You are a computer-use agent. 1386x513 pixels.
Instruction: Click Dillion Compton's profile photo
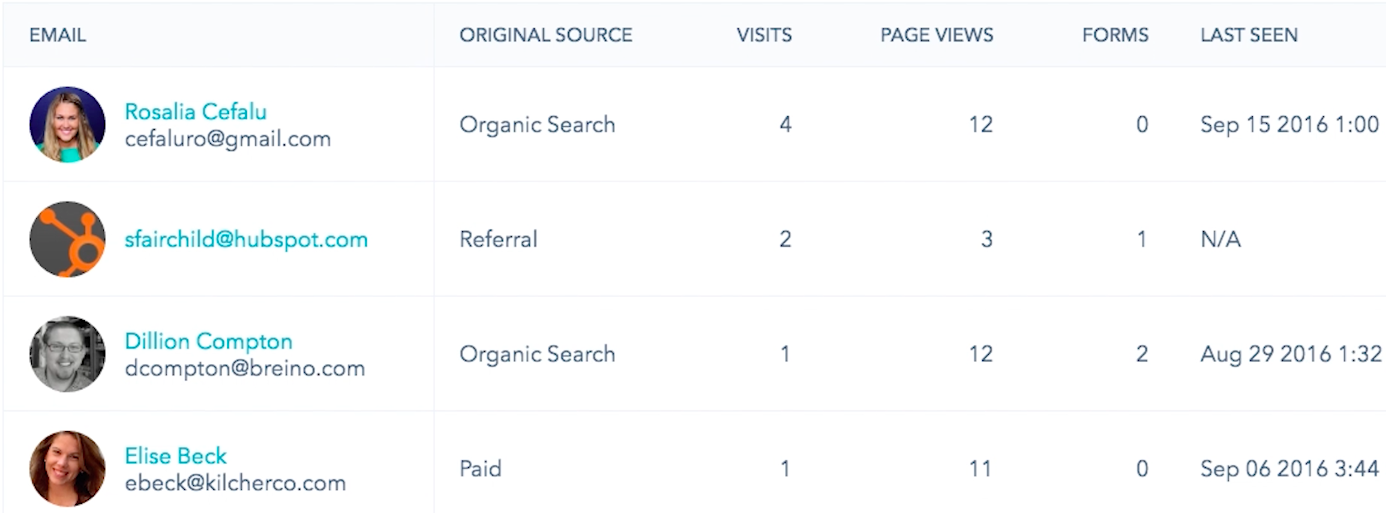click(x=68, y=354)
